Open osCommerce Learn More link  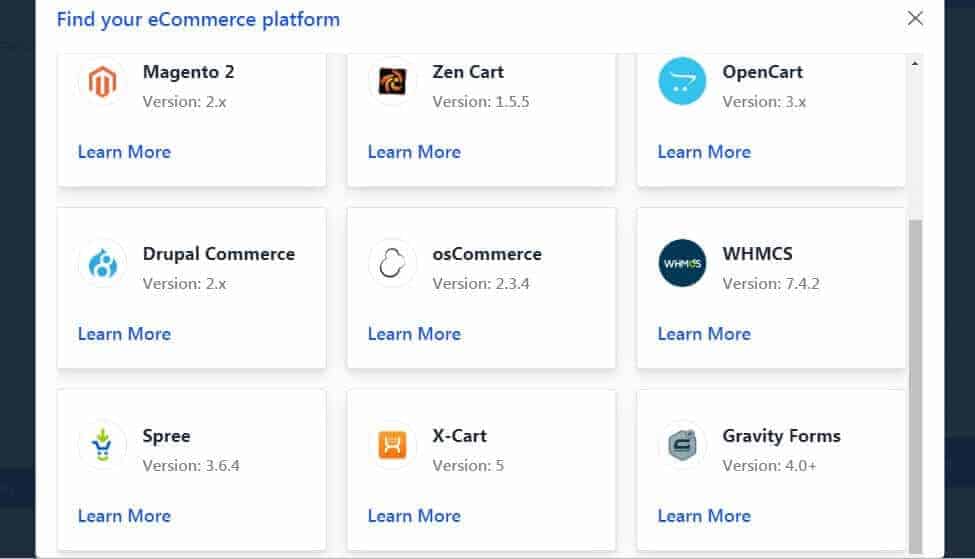(x=414, y=334)
